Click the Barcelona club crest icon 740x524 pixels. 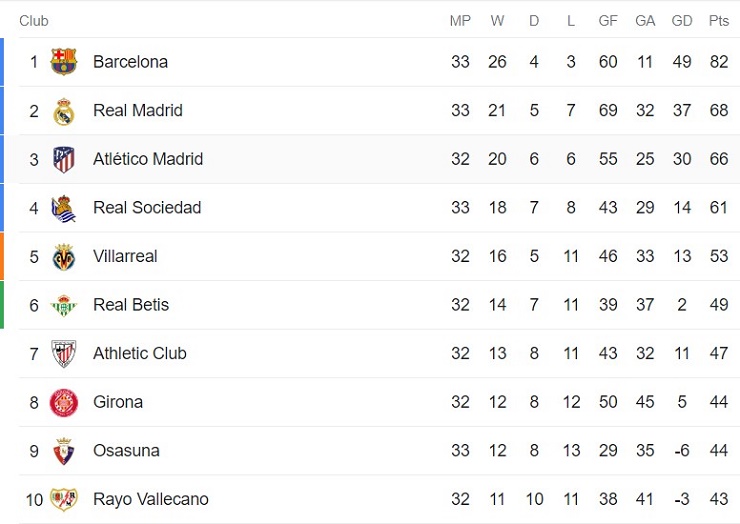pyautogui.click(x=64, y=62)
